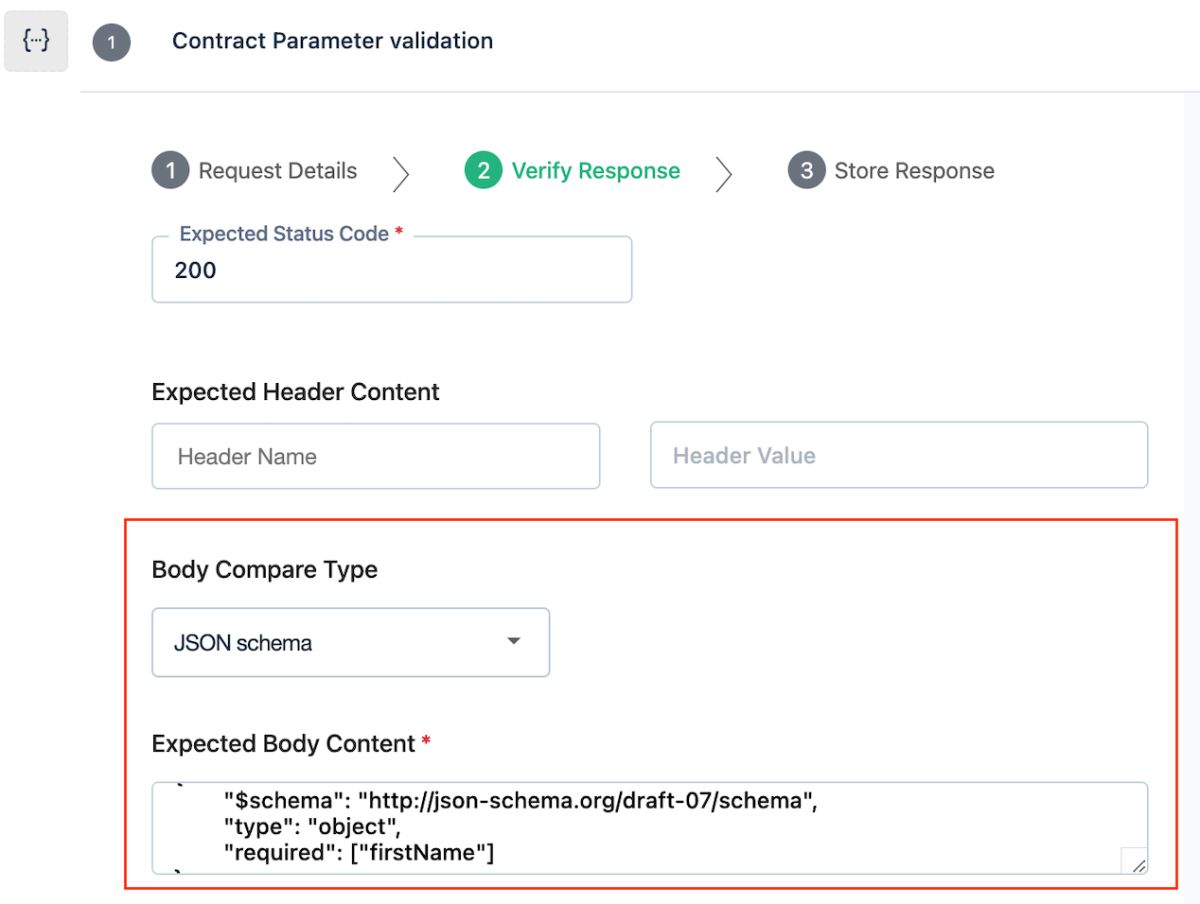This screenshot has width=1200, height=904.
Task: Click the Body Compare Type heading
Action: [x=264, y=570]
